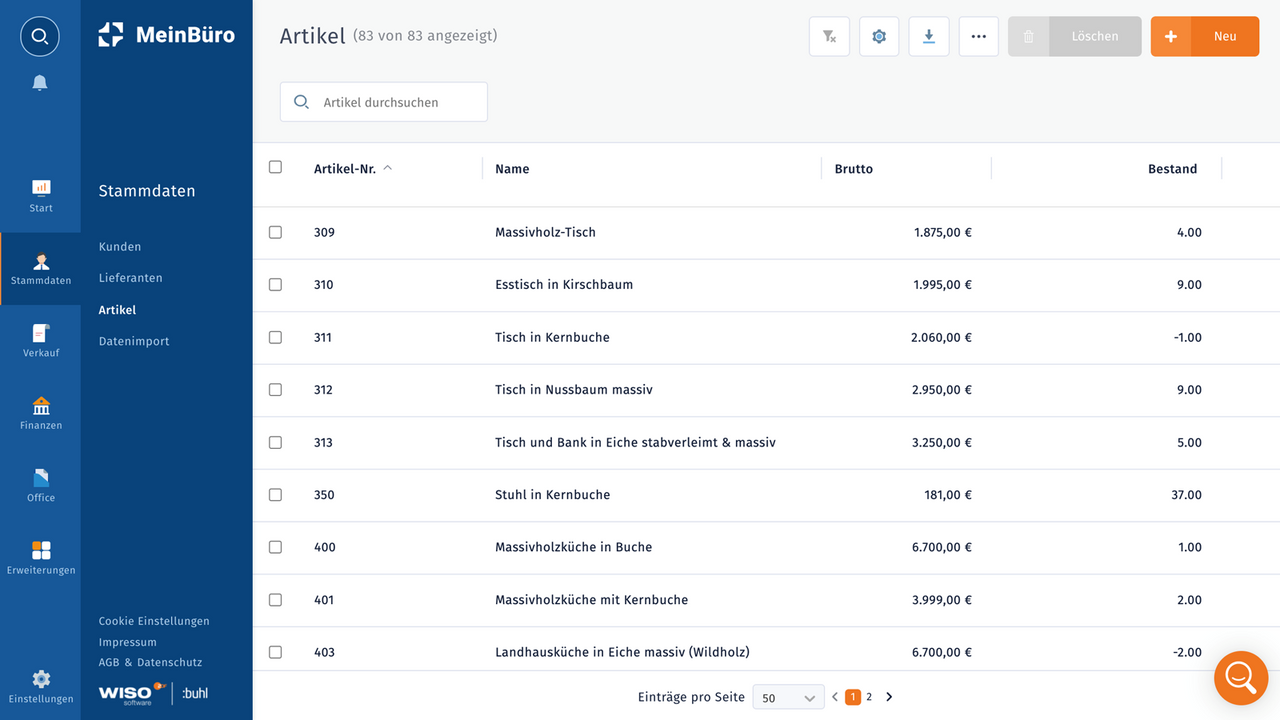Go to Start dashboard icon
Viewport: 1280px width, 720px height.
tap(41, 187)
